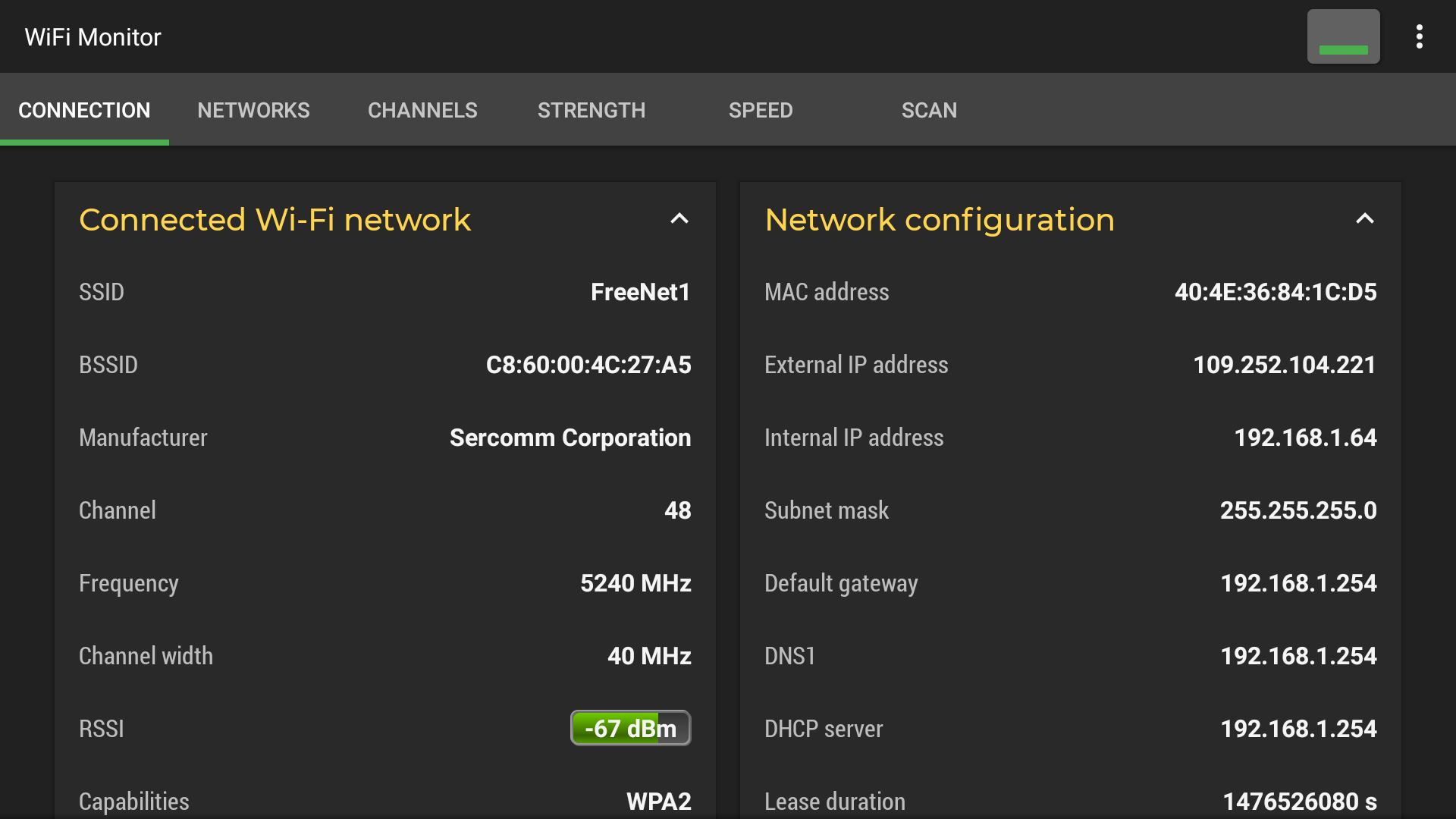Image resolution: width=1456 pixels, height=819 pixels.
Task: Select the CONNECTION tab
Action: (x=85, y=110)
